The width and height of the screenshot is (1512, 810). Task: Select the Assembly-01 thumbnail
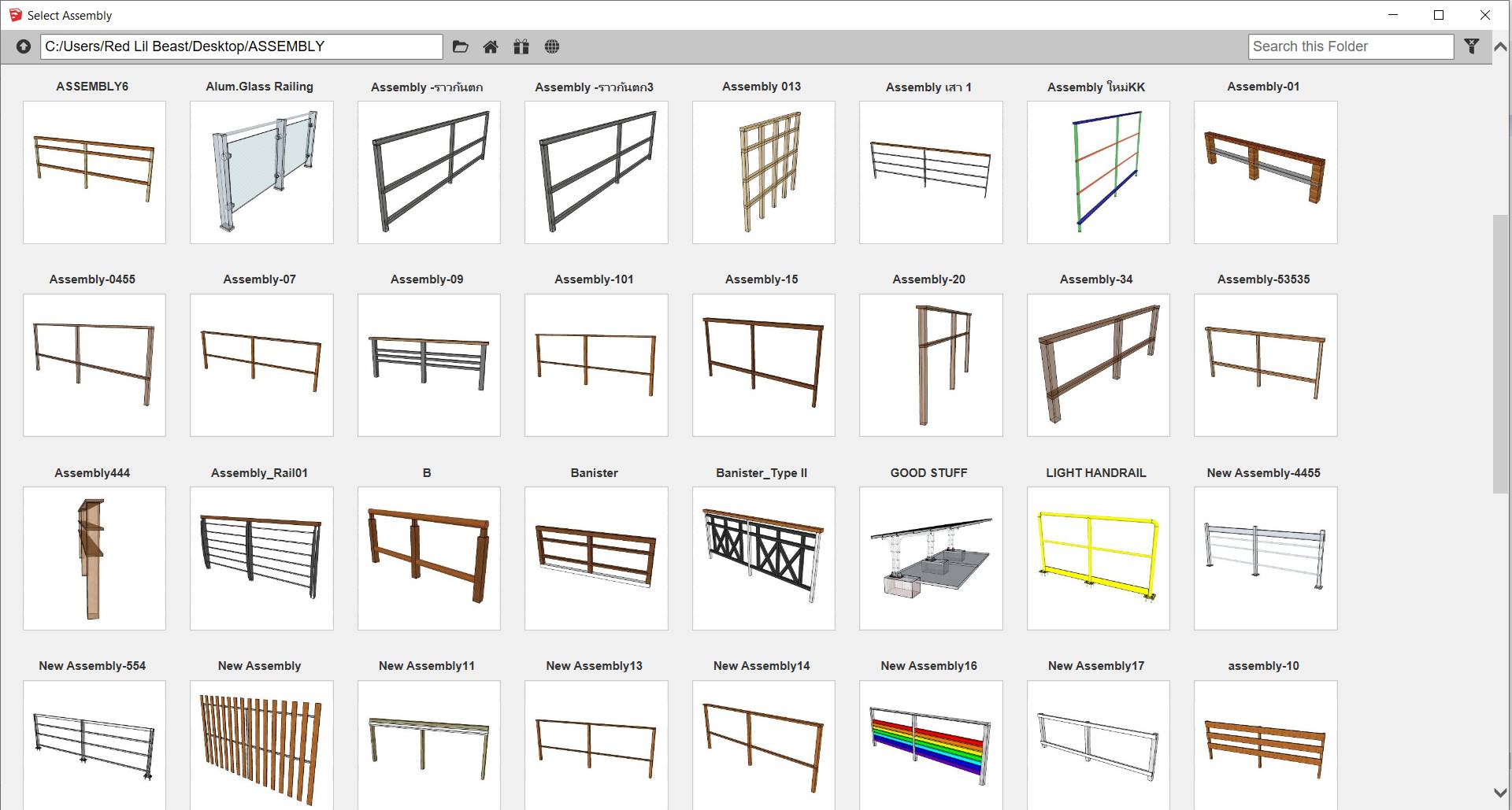[x=1266, y=172]
